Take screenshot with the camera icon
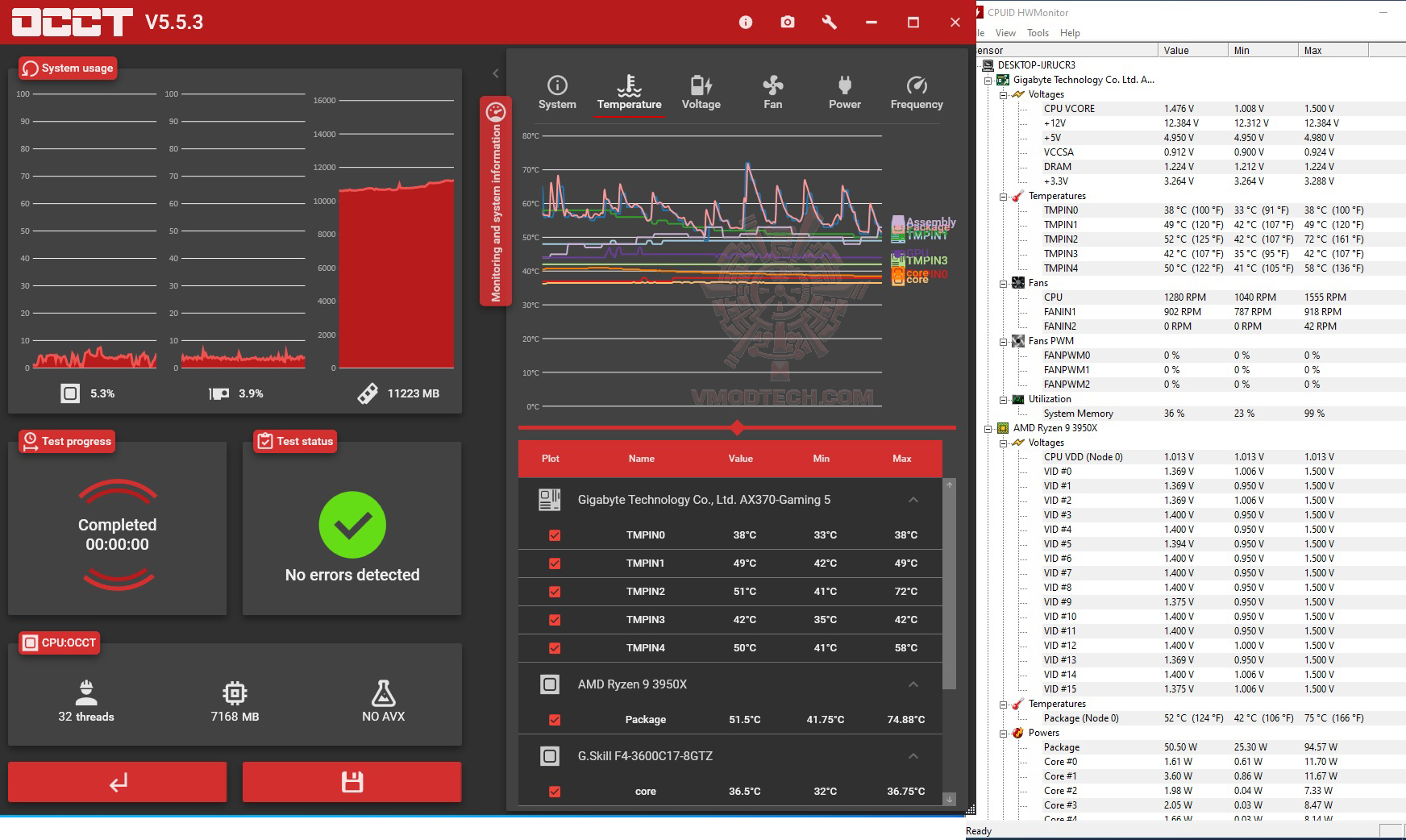 coord(788,23)
